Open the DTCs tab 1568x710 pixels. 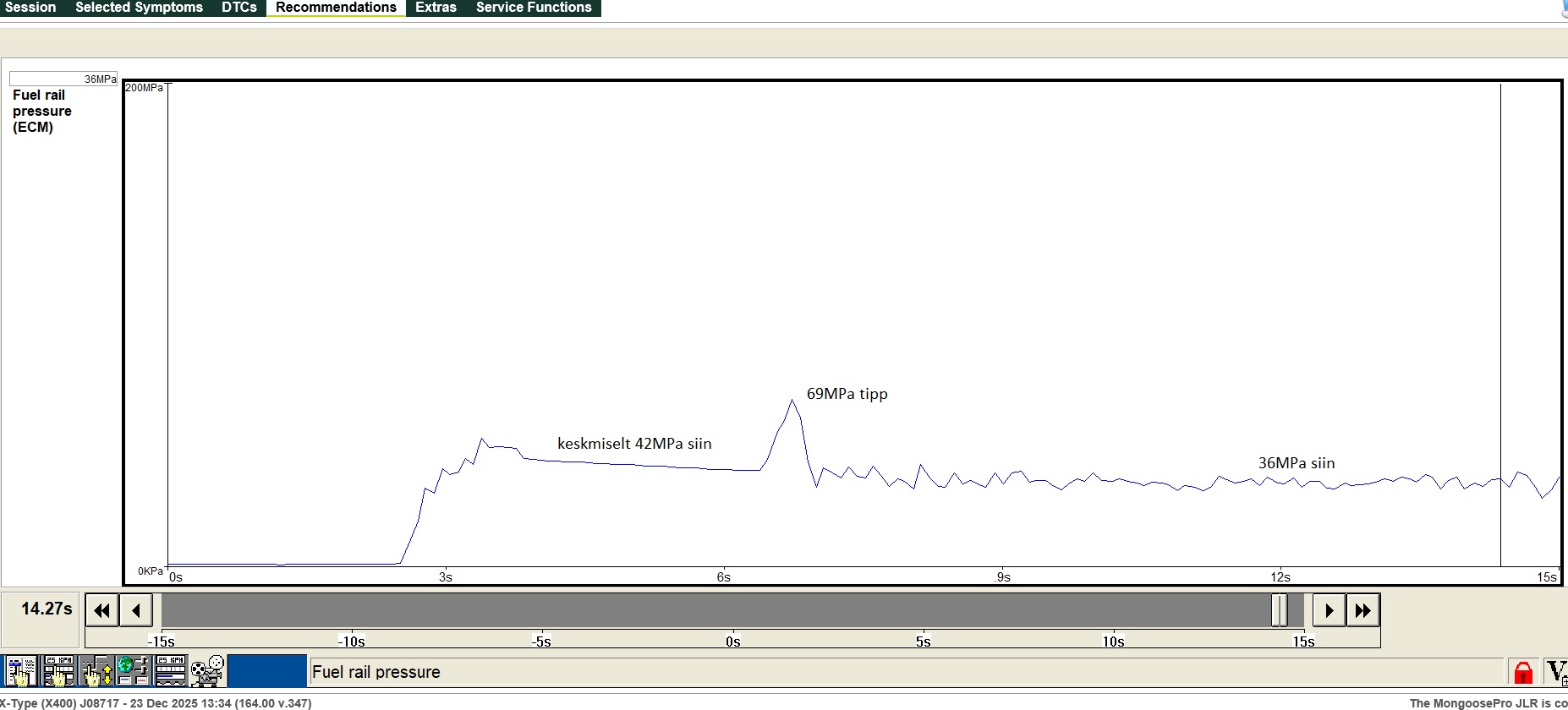click(238, 8)
